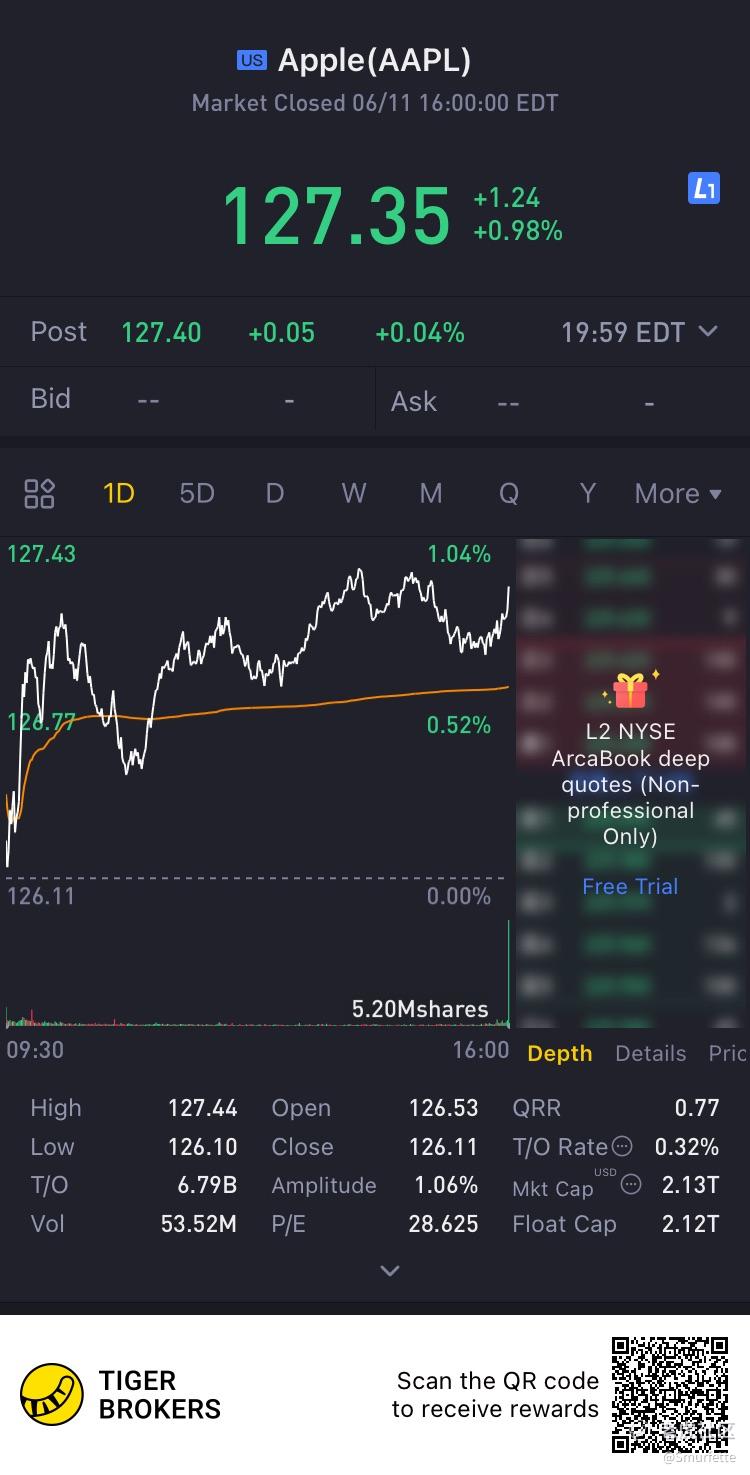Tap the Market Closed 06/11 status line
Viewport: 750px width, 1475px height.
point(374,103)
